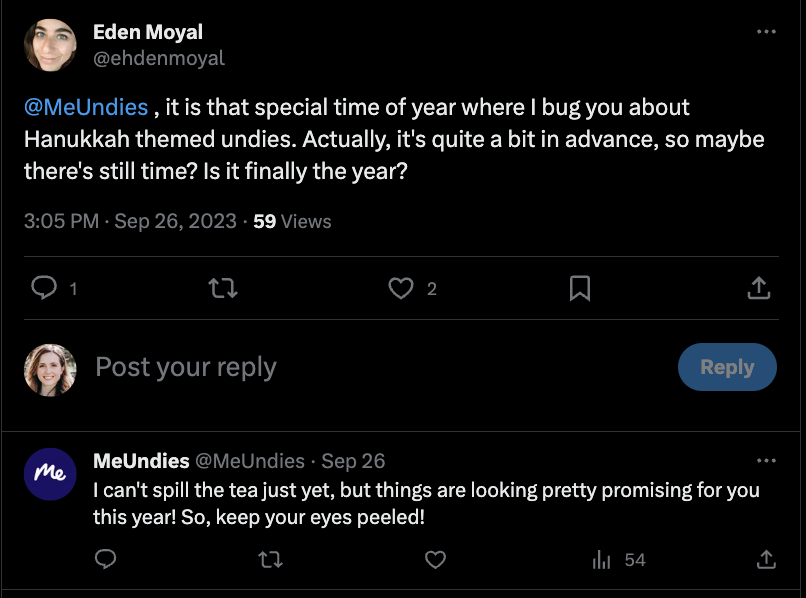Click the comment icon under MeUndies reply
This screenshot has height=598, width=806.
pos(105,560)
